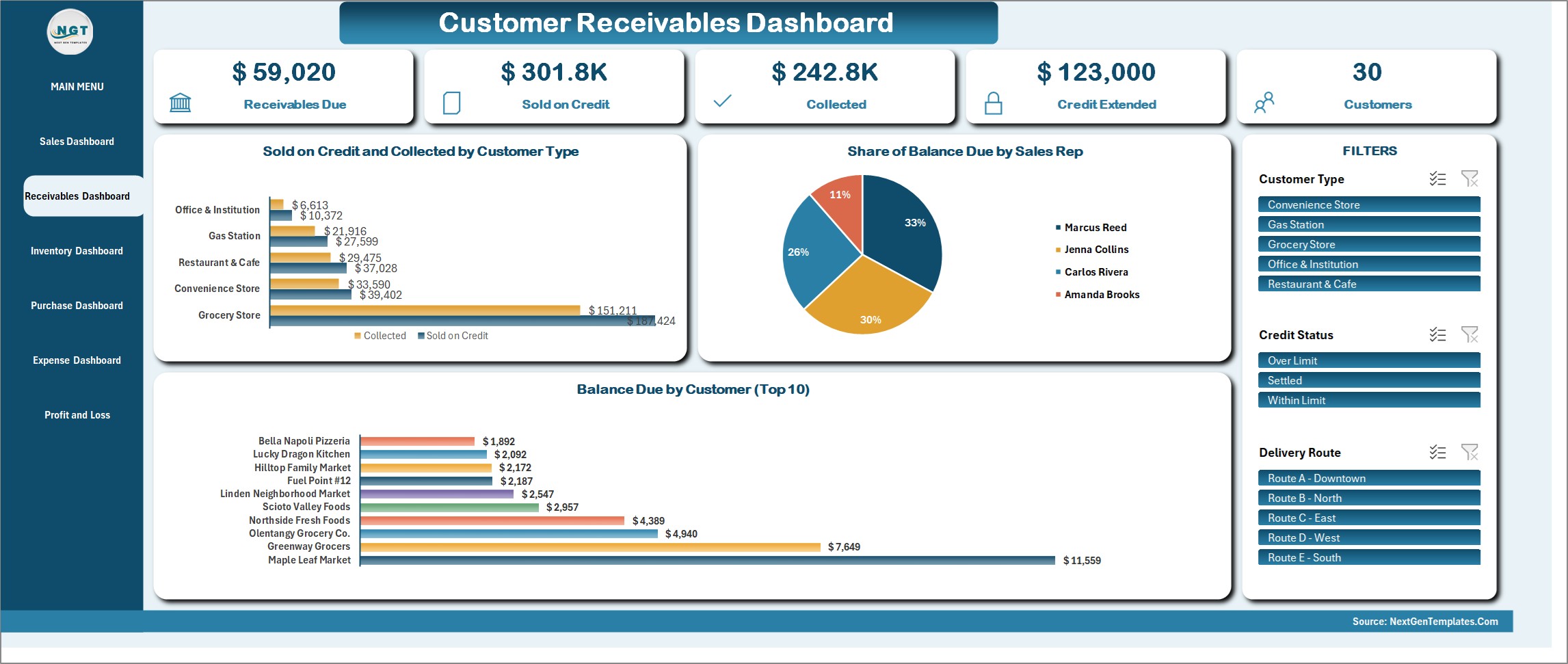Screen dimensions: 1568x664
Task: Choose Within Limit credit status
Action: [1369, 400]
